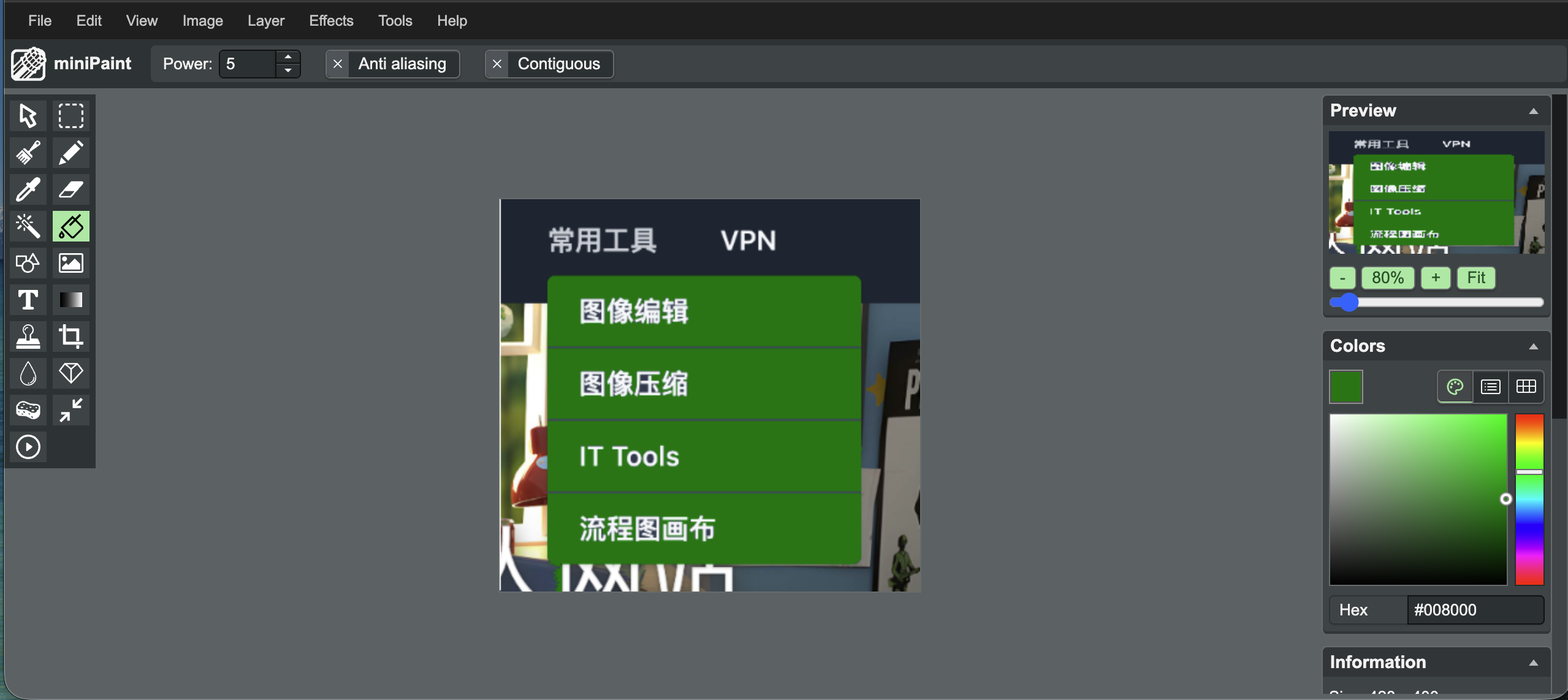Image resolution: width=1568 pixels, height=700 pixels.
Task: Choose the Text tool
Action: point(28,300)
